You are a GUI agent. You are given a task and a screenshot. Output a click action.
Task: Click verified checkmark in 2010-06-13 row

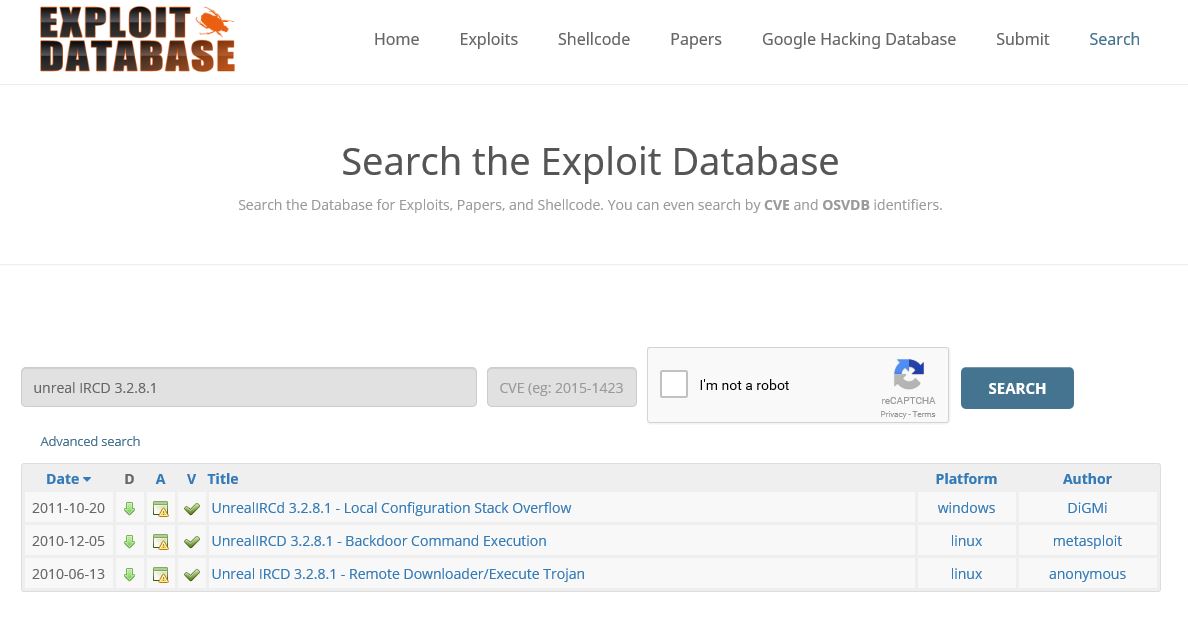(192, 574)
